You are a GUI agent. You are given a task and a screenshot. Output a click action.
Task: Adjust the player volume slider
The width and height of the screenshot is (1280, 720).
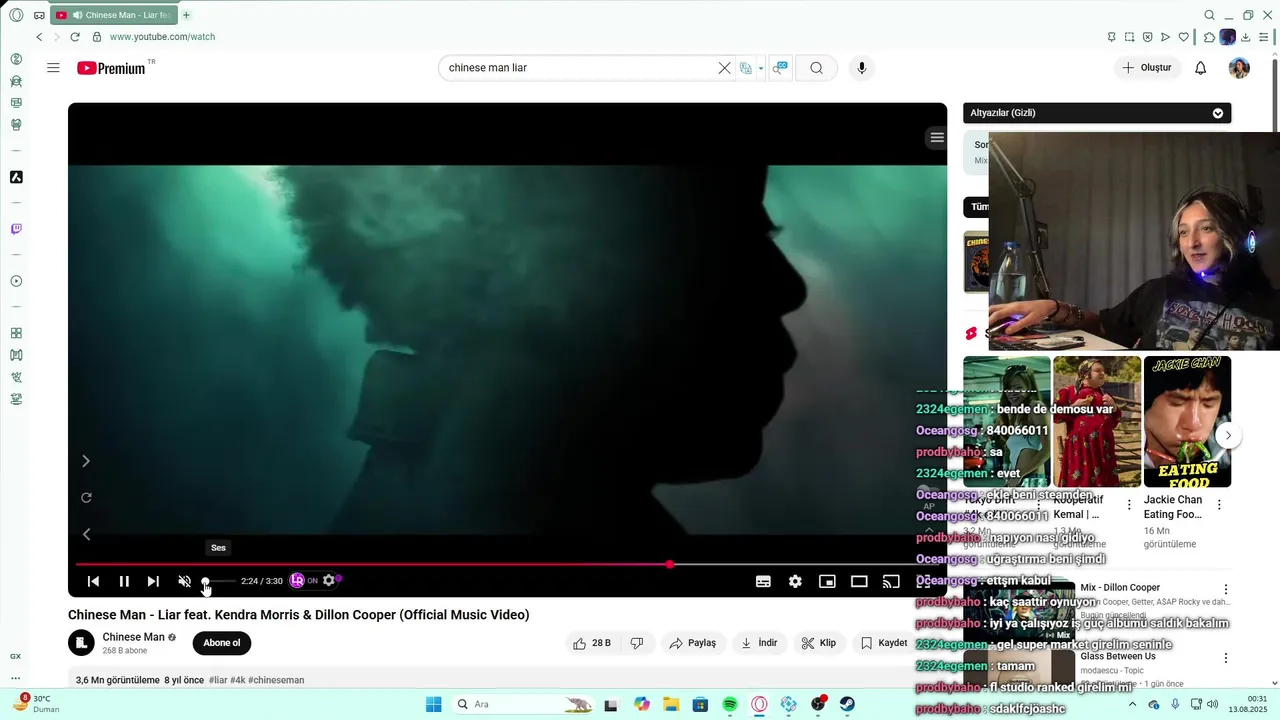point(218,581)
